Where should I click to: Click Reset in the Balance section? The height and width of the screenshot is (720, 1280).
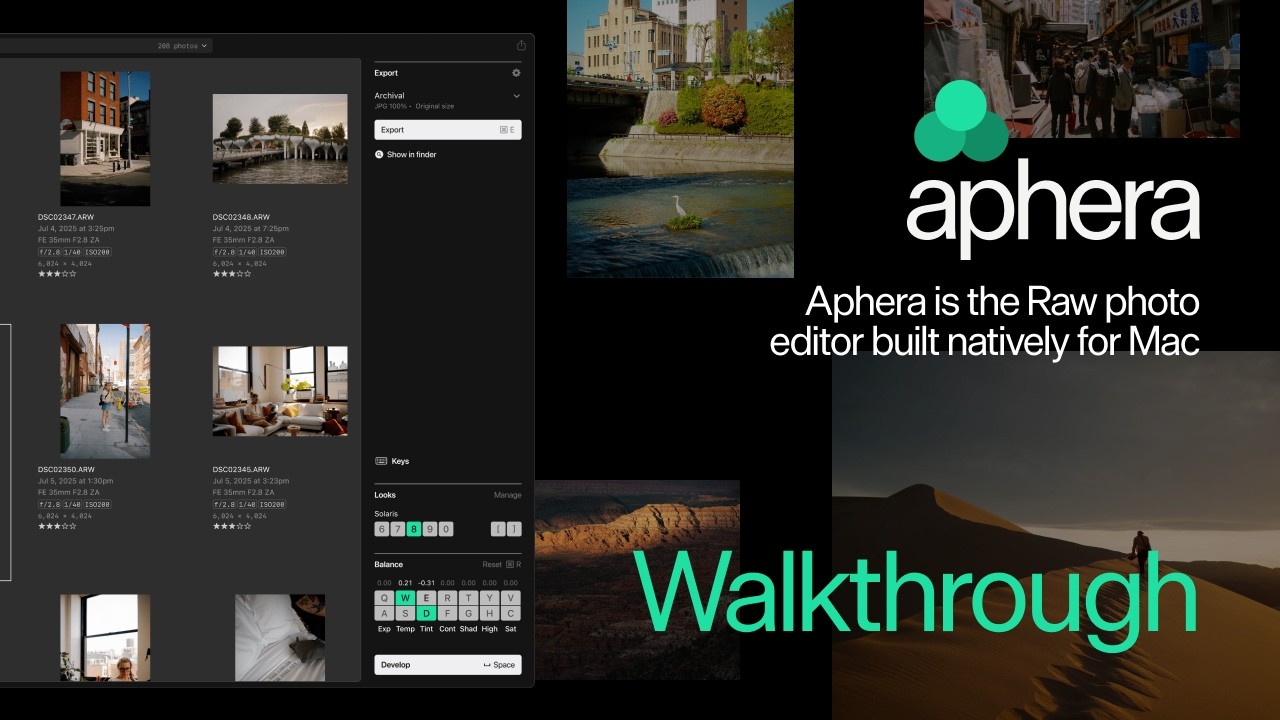point(492,564)
